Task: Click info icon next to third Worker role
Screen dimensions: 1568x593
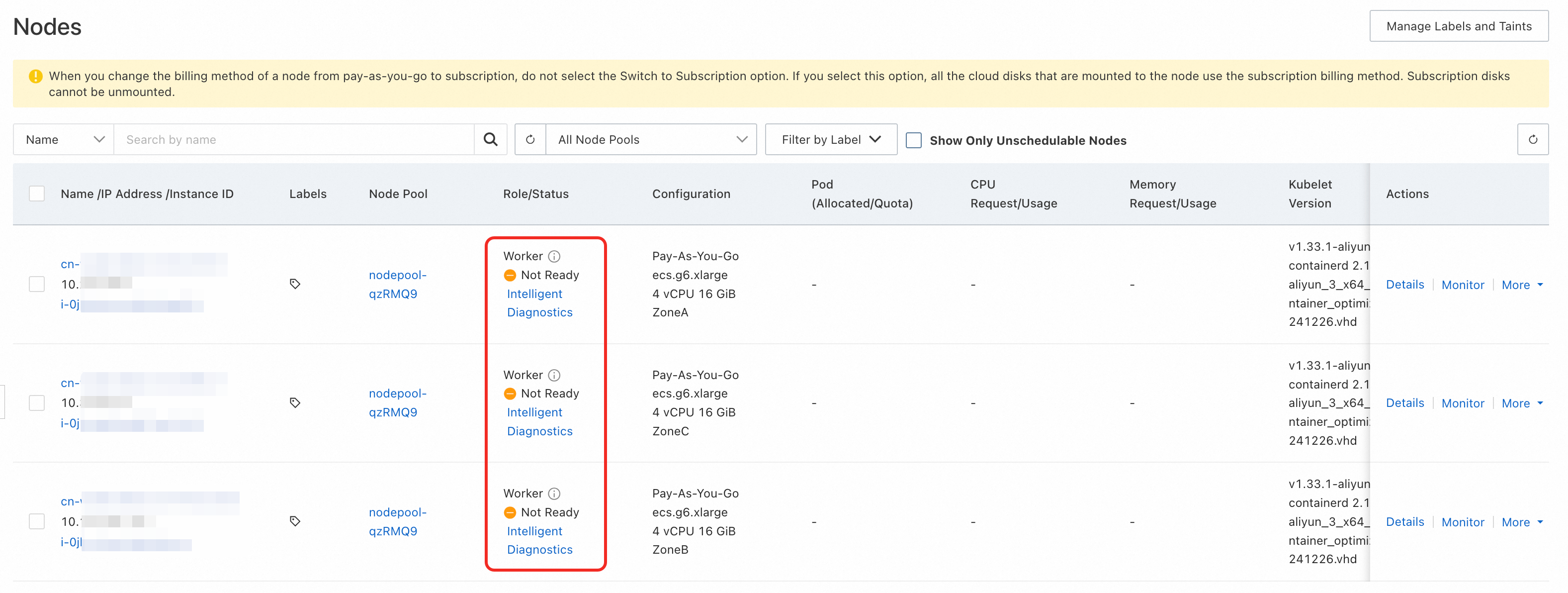Action: (x=554, y=493)
